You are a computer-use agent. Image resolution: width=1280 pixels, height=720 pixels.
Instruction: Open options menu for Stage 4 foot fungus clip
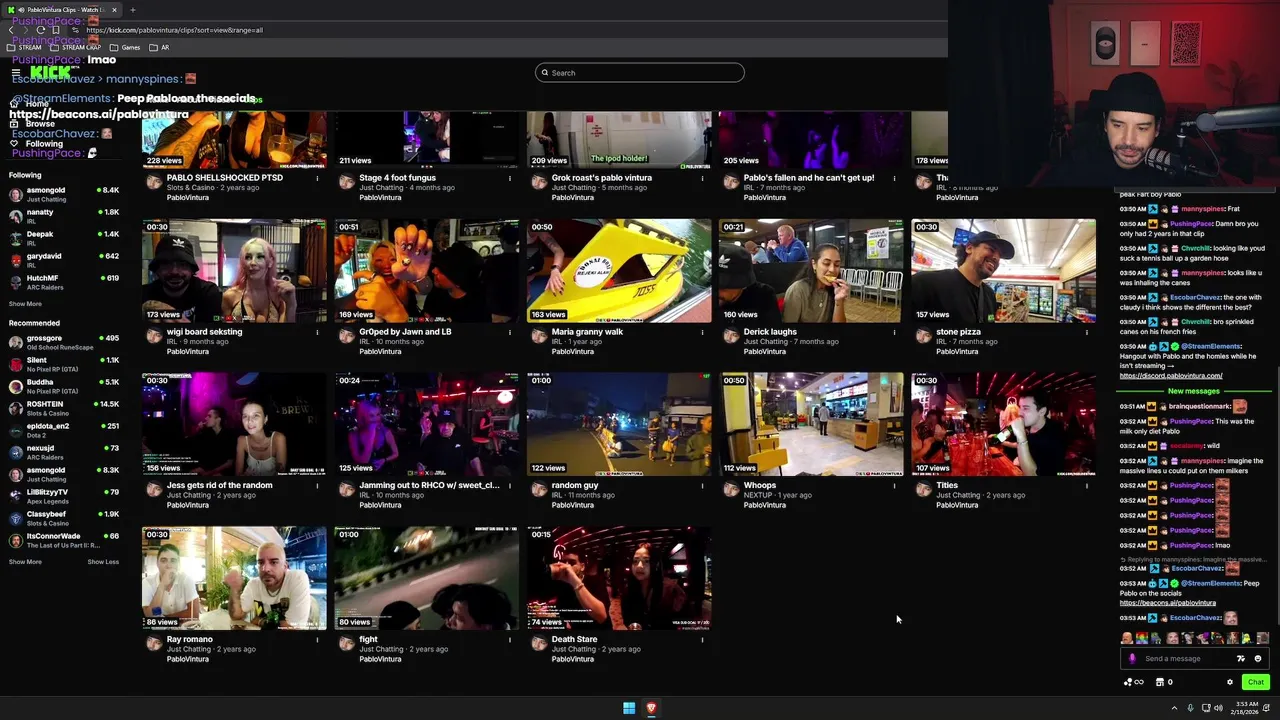click(x=509, y=178)
